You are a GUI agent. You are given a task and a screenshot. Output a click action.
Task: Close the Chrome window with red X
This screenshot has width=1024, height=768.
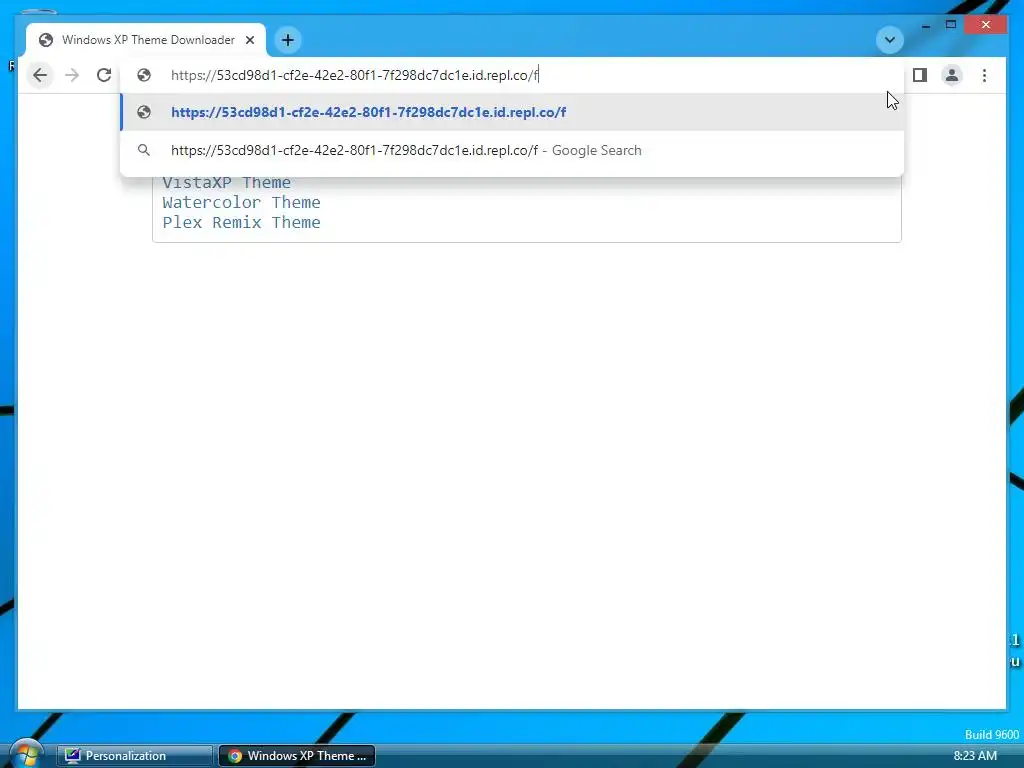986,25
